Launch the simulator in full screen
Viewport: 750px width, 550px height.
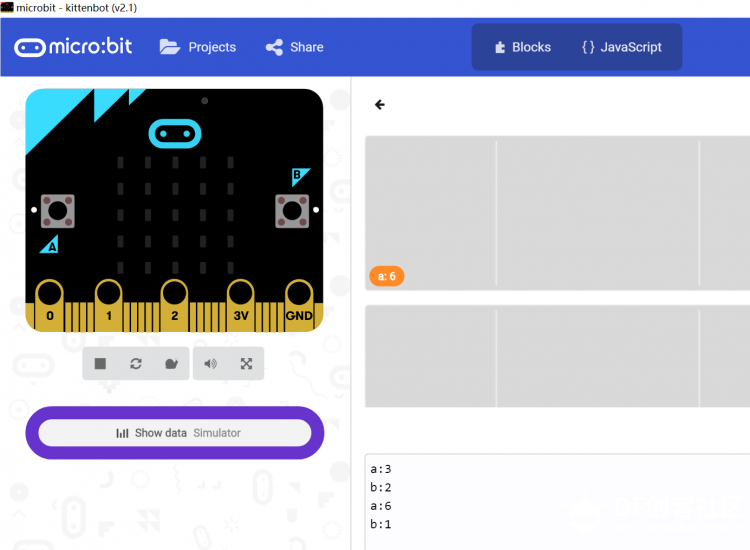click(x=246, y=363)
